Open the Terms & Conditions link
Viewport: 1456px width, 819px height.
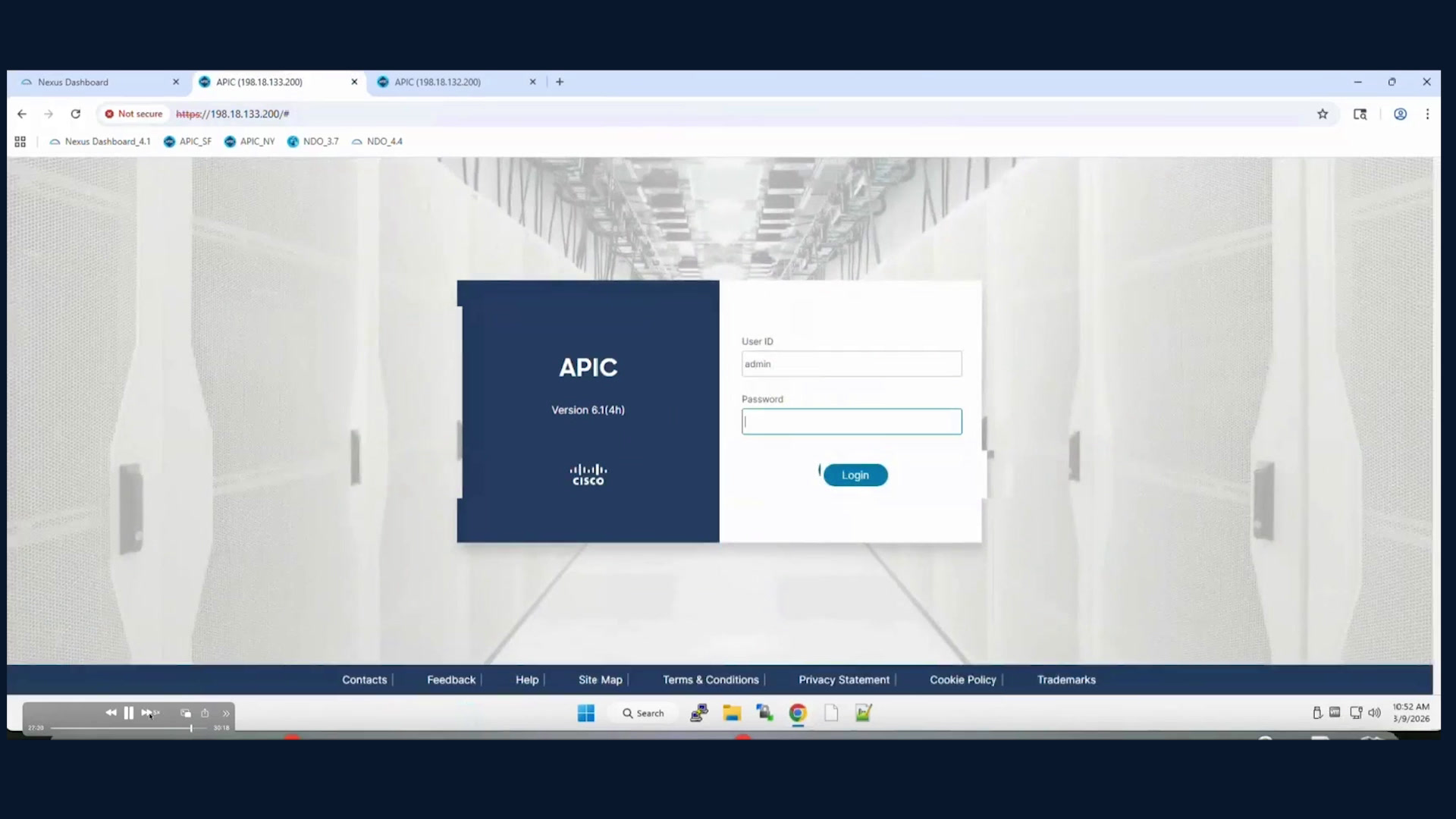711,679
